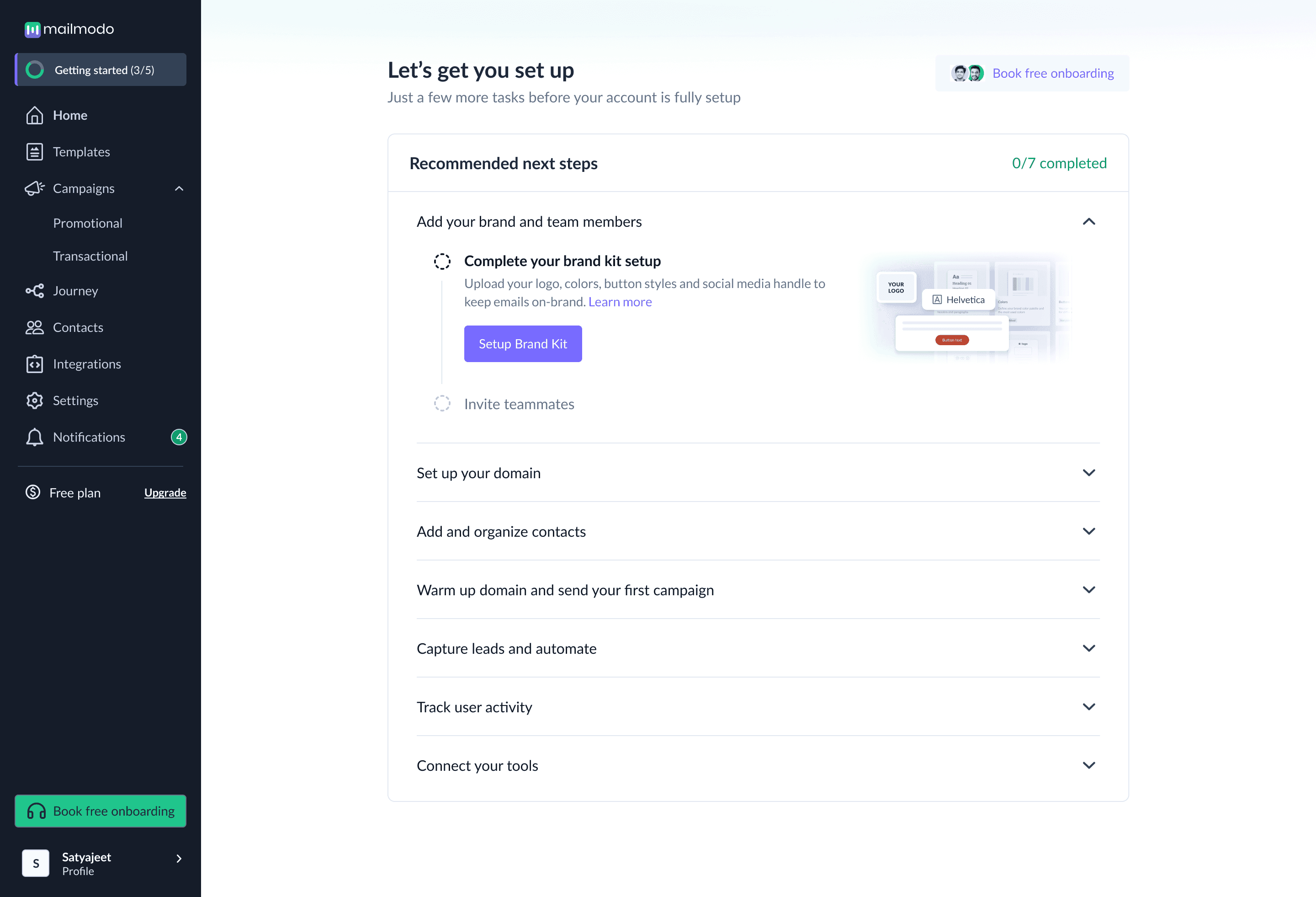Click the Settings gear icon
Viewport: 1316px width, 897px height.
35,400
